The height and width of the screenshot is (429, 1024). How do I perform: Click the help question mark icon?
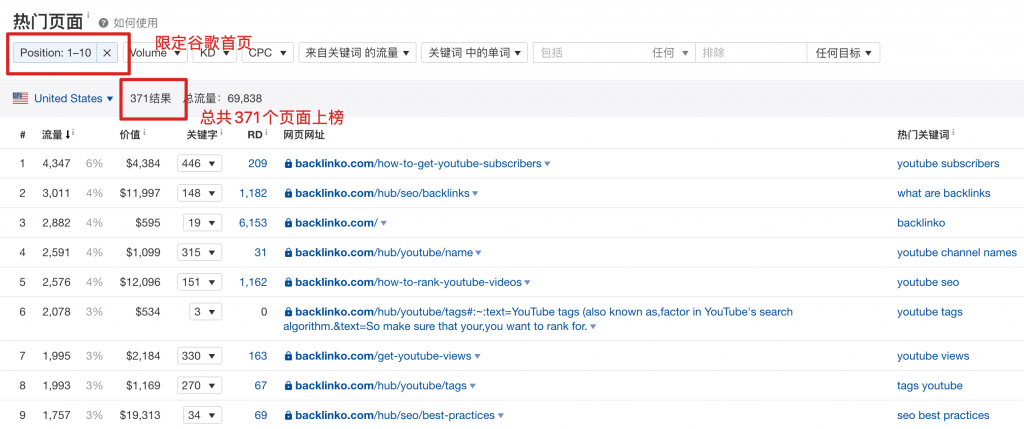click(x=104, y=22)
